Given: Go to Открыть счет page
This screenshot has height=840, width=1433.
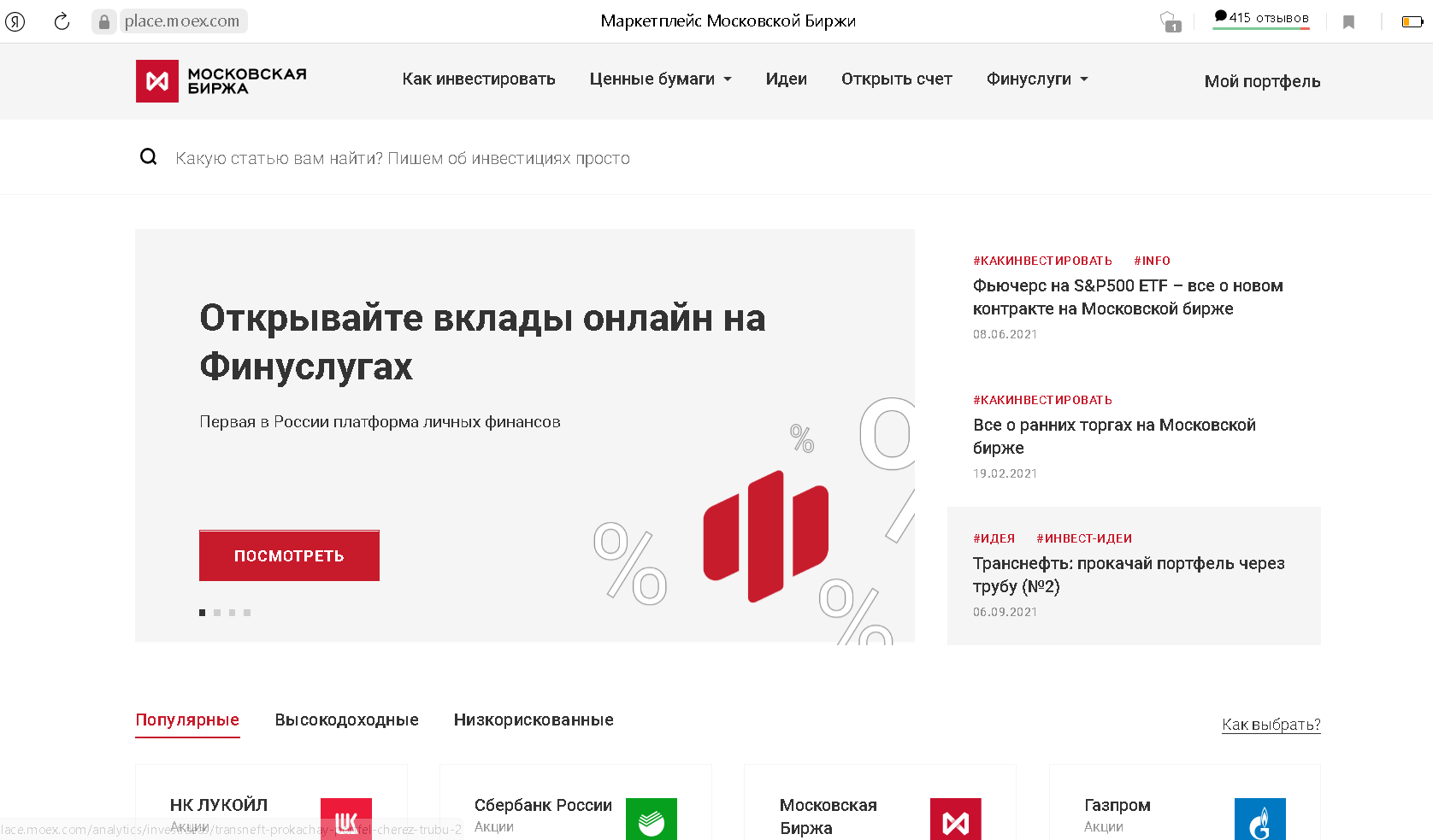Looking at the screenshot, I should tap(897, 79).
